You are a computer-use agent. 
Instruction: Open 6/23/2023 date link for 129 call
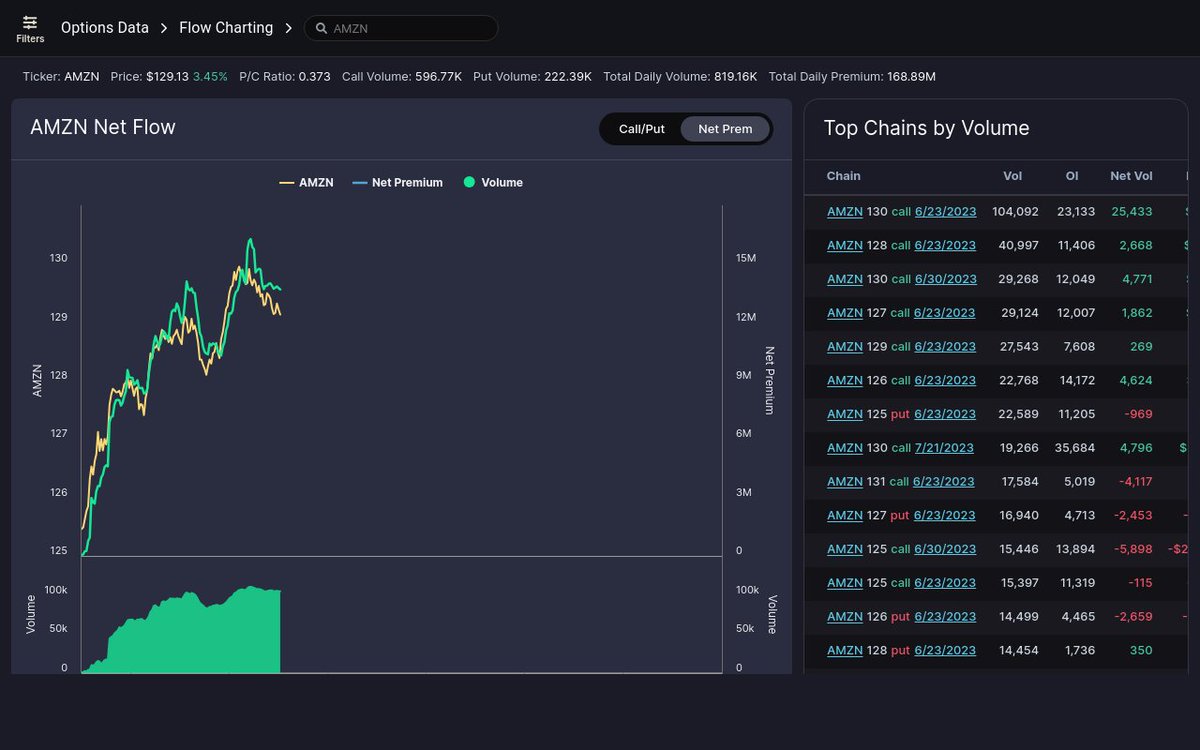(x=945, y=347)
